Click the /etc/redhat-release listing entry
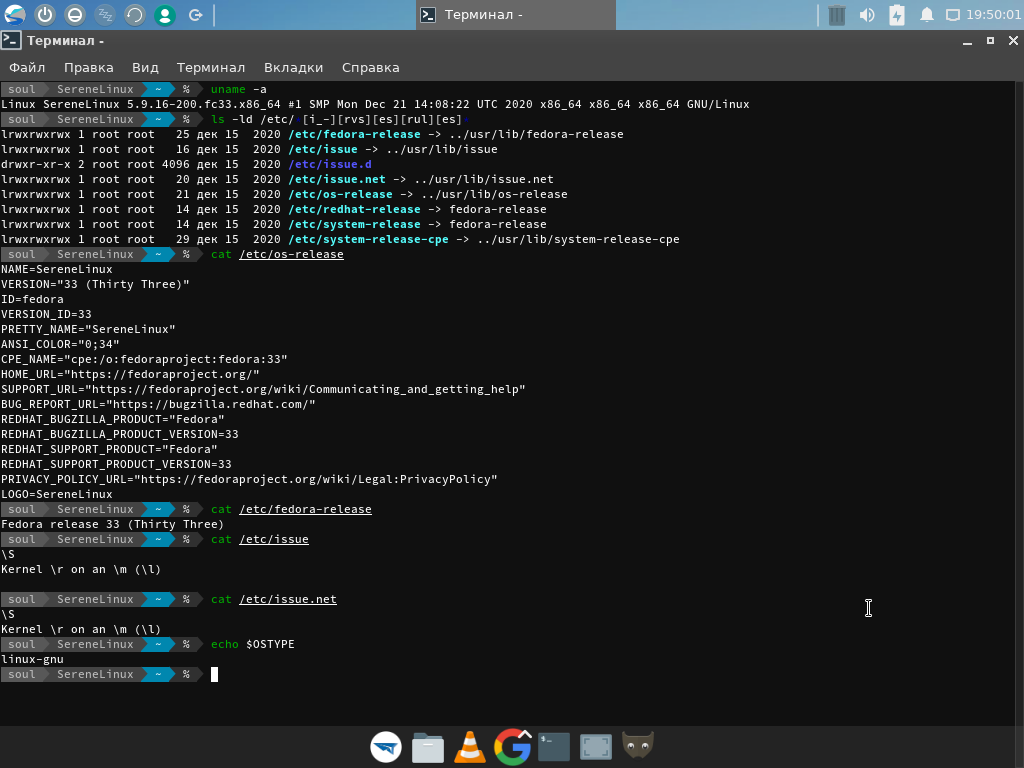Screen dimensions: 1024x768 point(354,209)
